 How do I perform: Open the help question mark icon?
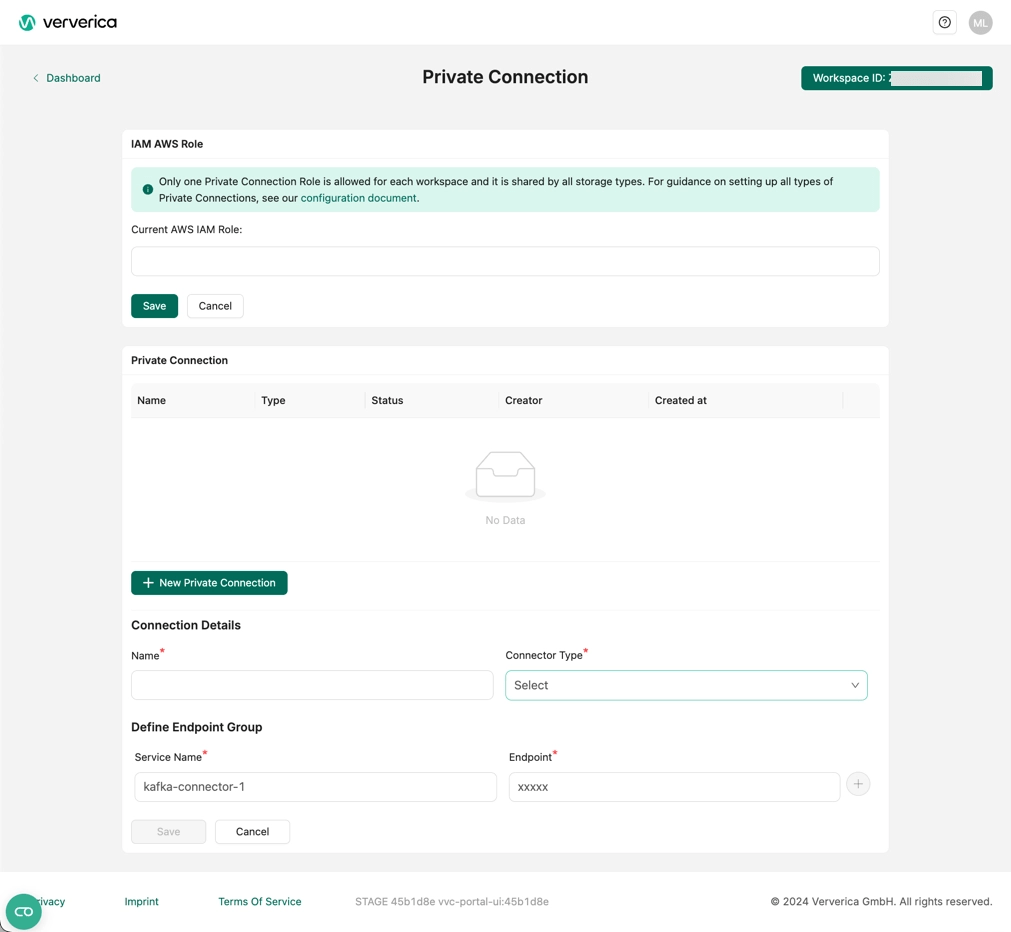click(x=944, y=21)
